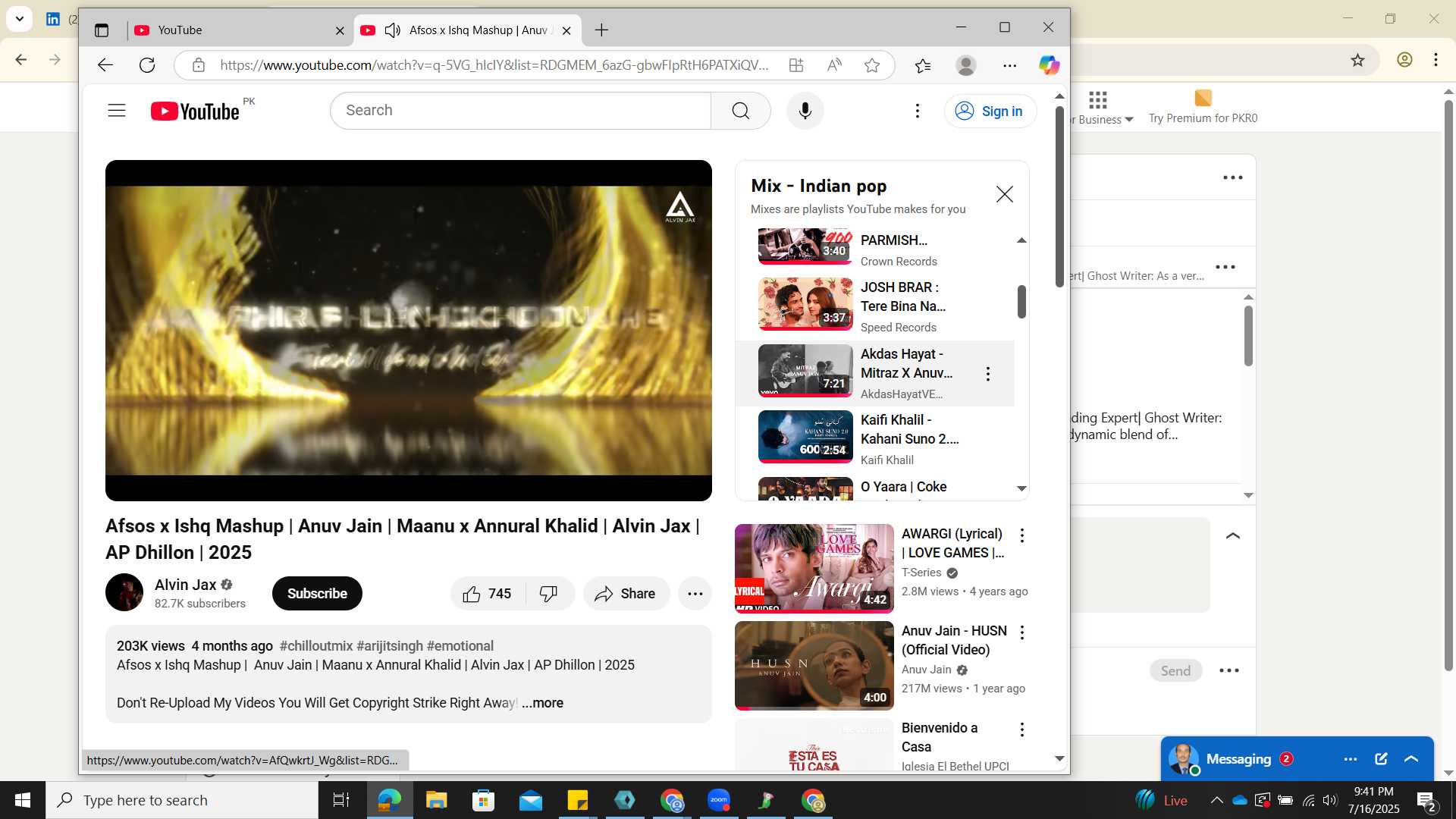
Task: Open options menu for AWARGI video
Action: 1021,535
